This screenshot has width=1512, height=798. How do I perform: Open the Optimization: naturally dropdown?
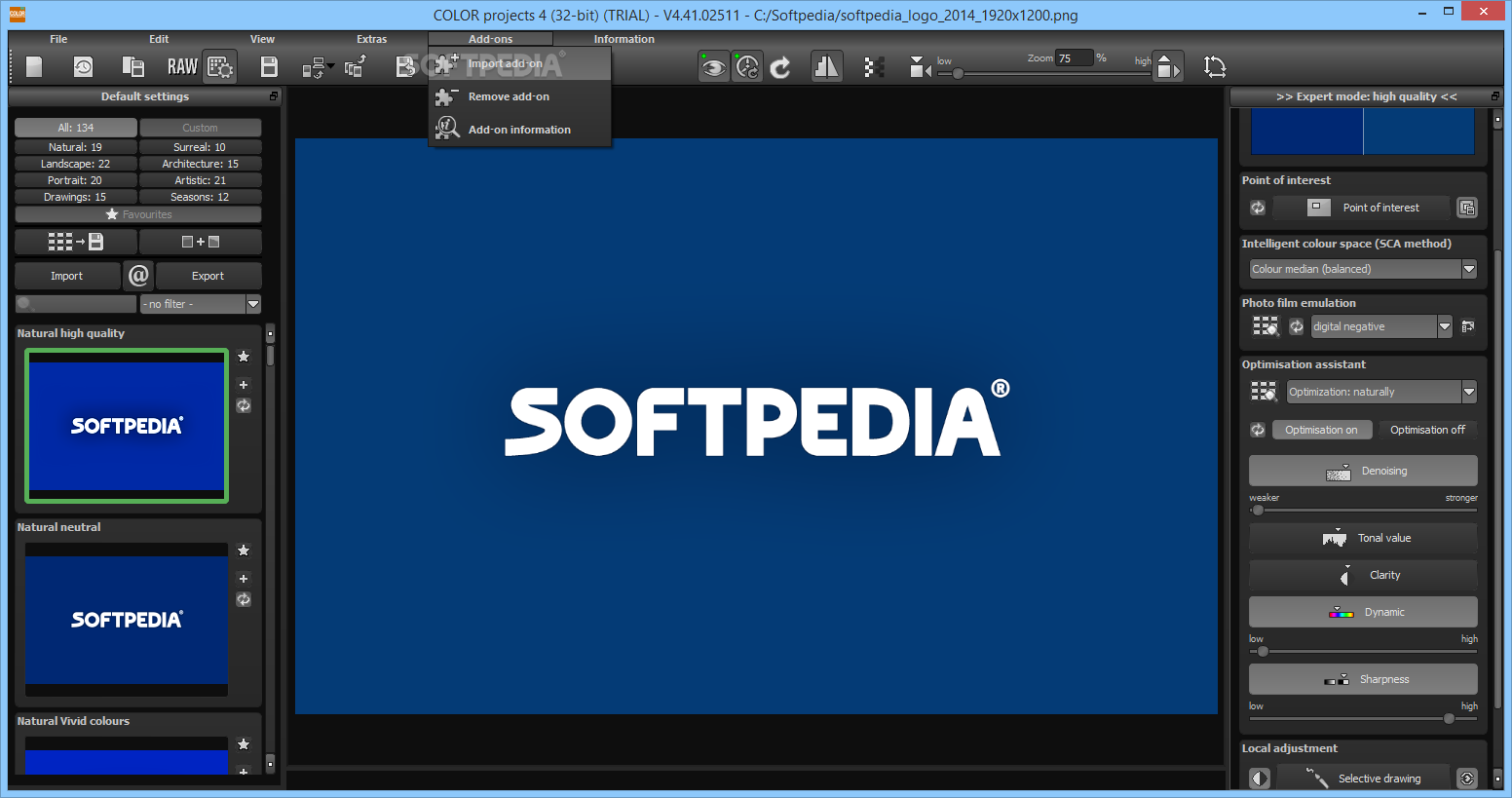1381,392
